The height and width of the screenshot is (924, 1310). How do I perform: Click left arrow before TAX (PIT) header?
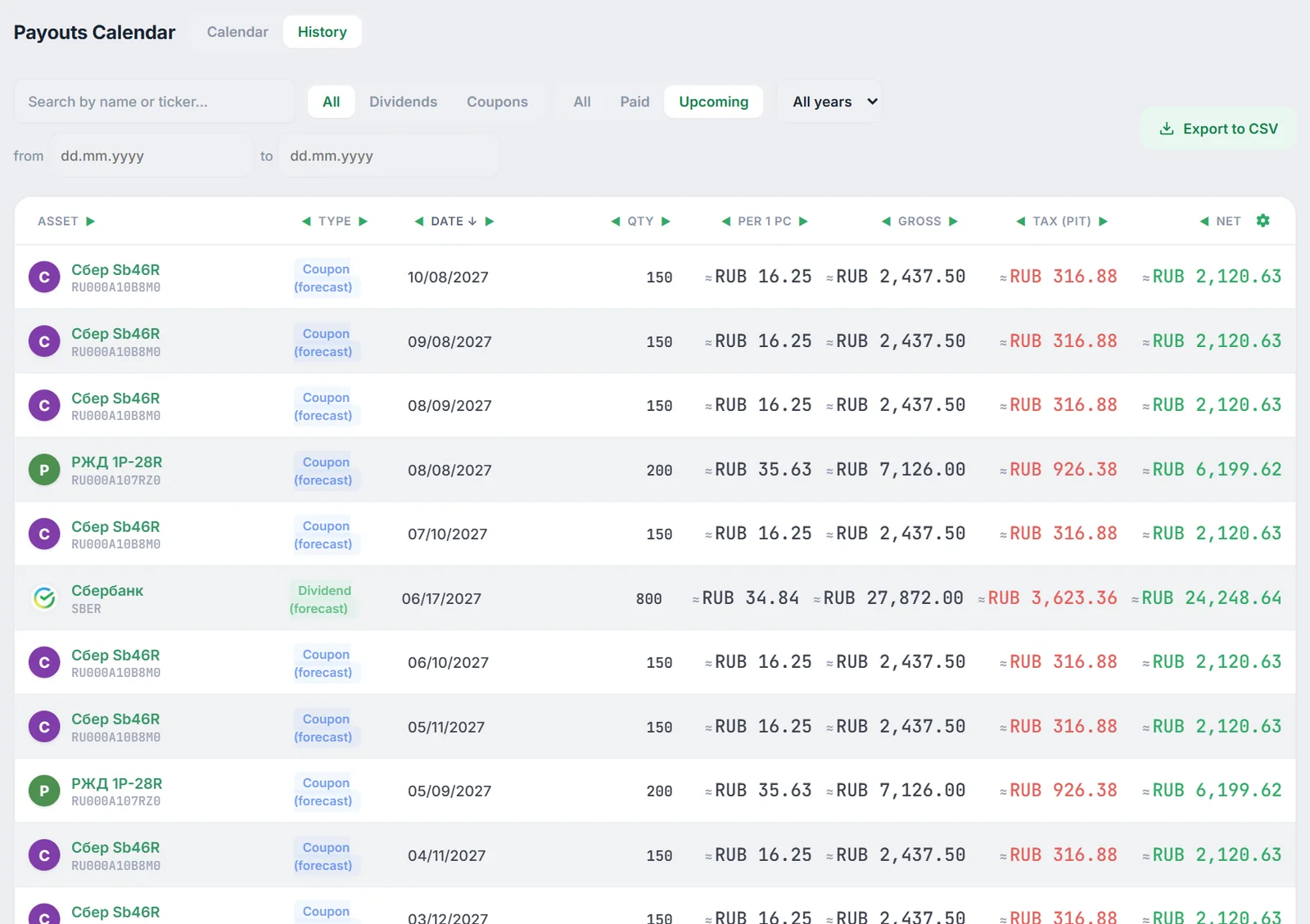point(1020,221)
